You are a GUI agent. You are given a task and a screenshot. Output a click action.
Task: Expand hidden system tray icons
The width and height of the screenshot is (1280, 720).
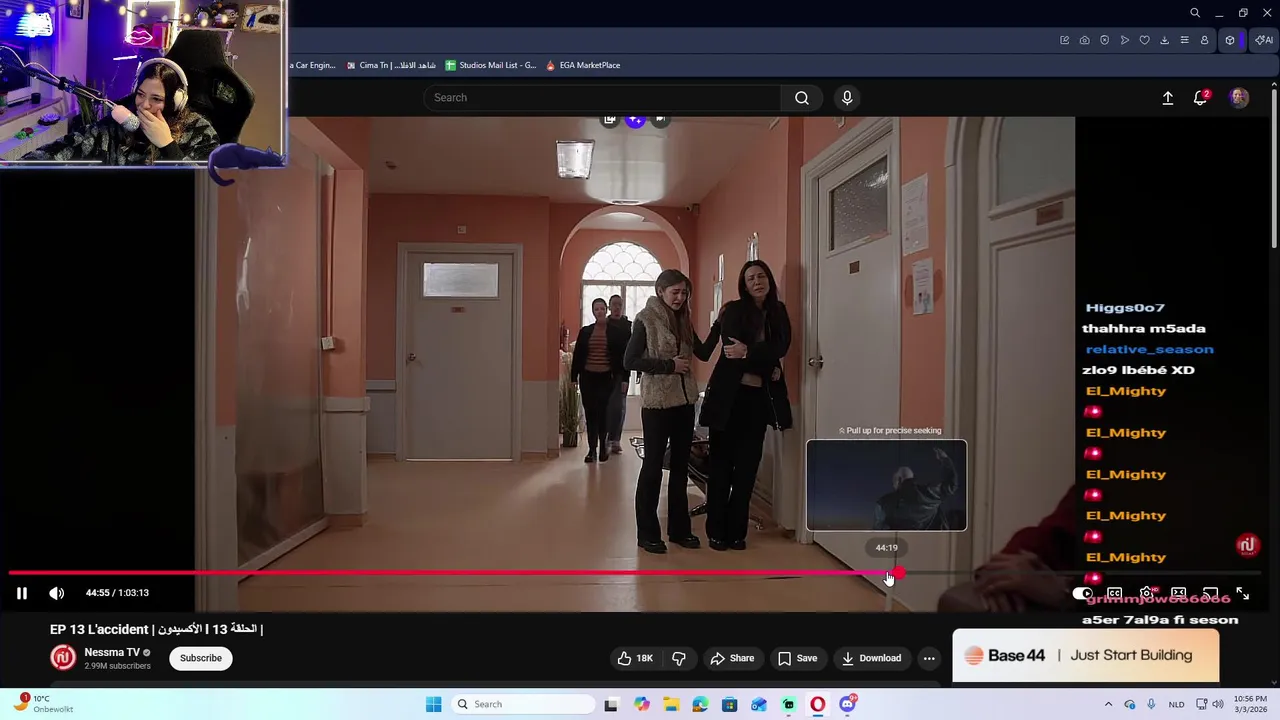click(x=1108, y=704)
